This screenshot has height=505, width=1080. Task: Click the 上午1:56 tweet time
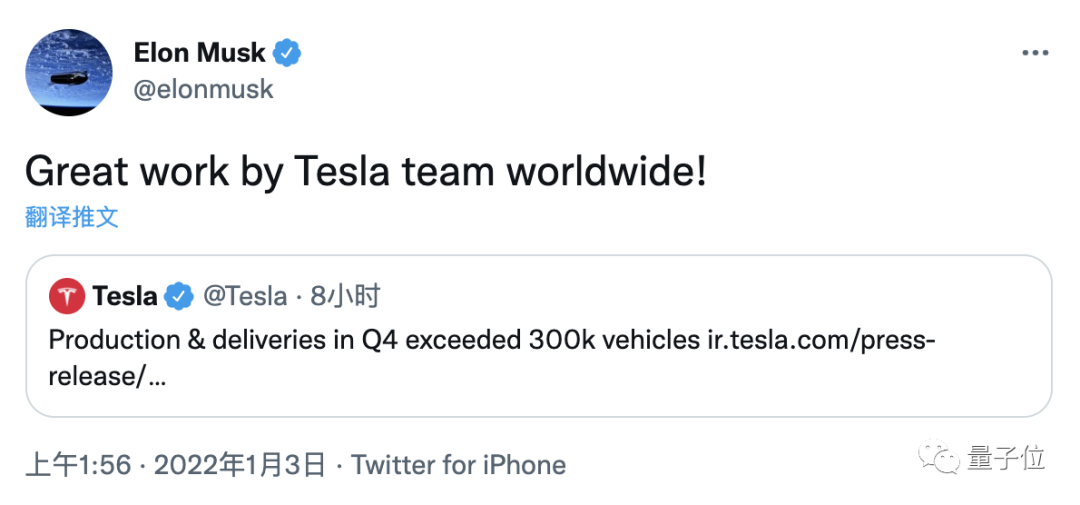point(76,465)
